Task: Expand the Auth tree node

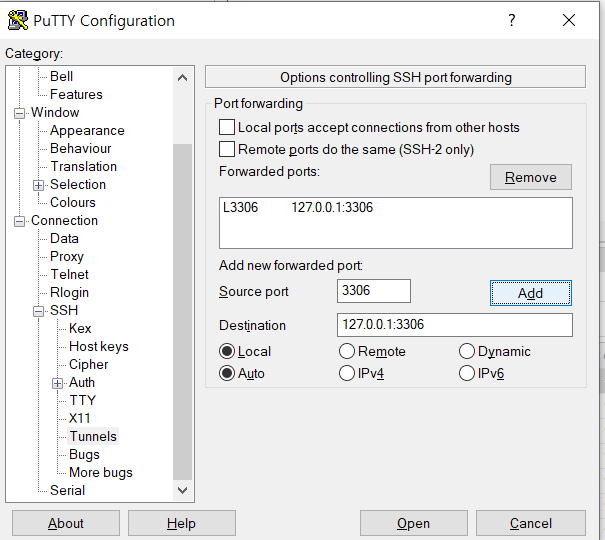Action: click(x=57, y=383)
